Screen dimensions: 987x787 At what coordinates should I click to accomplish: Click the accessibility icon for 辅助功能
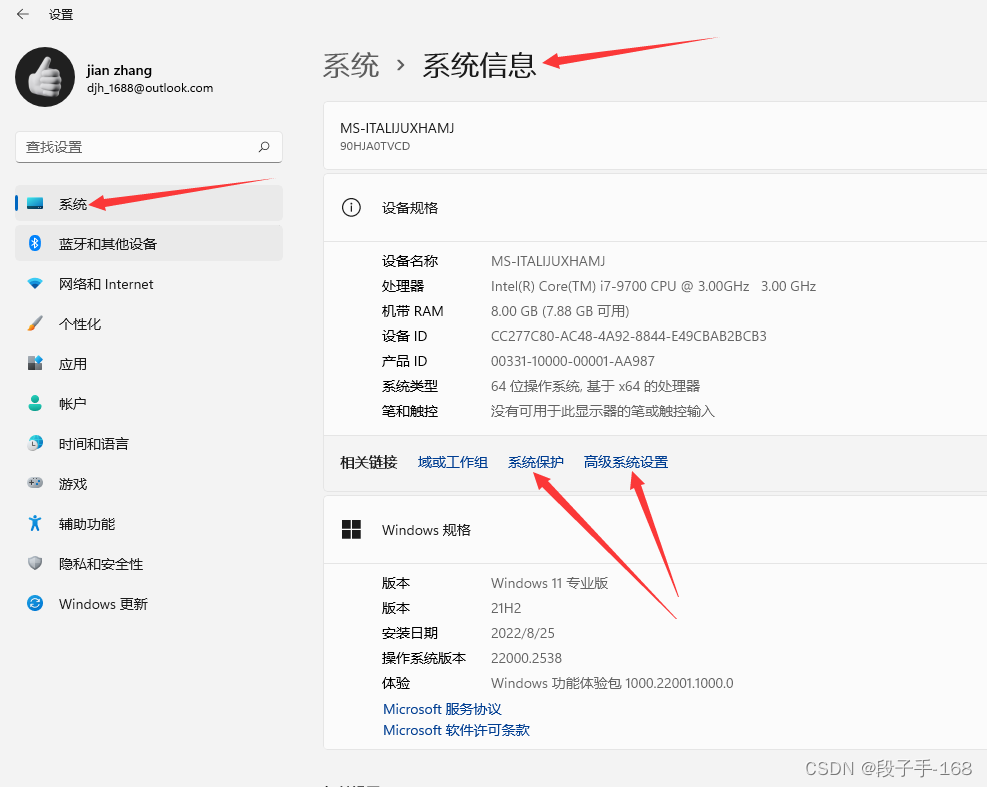tap(35, 523)
